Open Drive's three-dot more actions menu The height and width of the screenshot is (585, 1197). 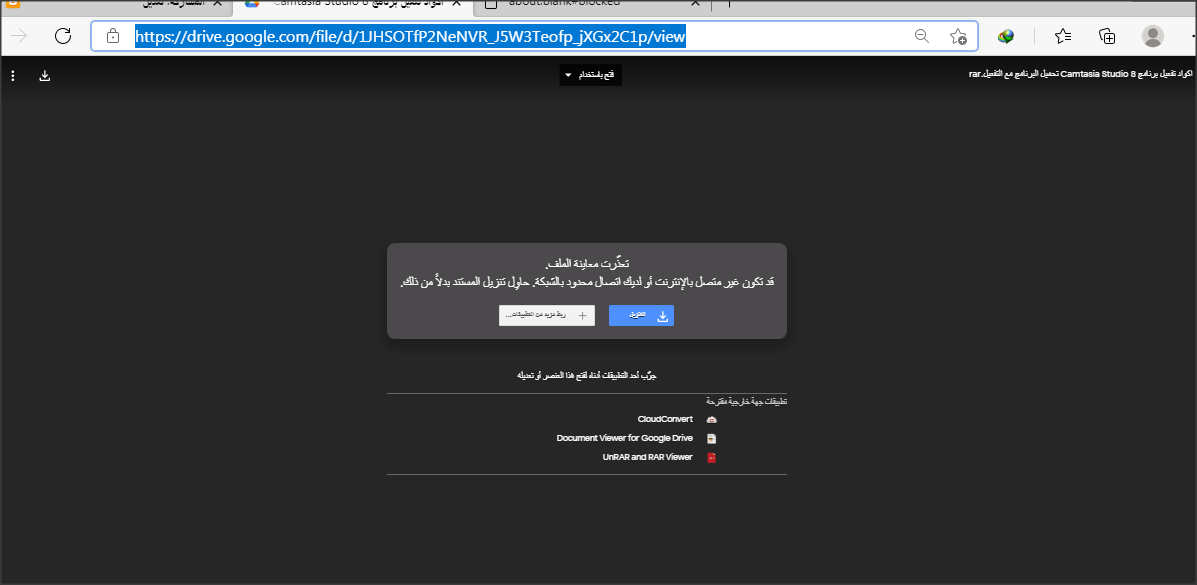12,76
